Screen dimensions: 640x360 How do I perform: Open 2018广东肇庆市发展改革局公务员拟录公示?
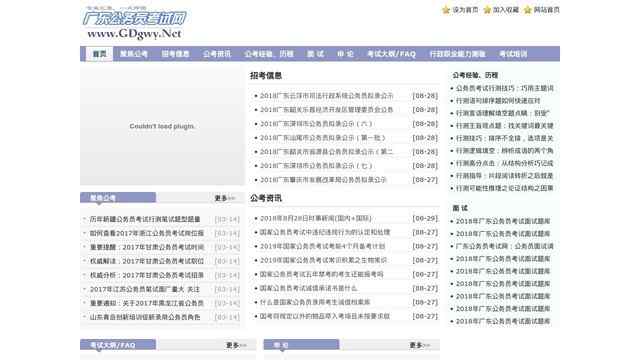tap(323, 180)
